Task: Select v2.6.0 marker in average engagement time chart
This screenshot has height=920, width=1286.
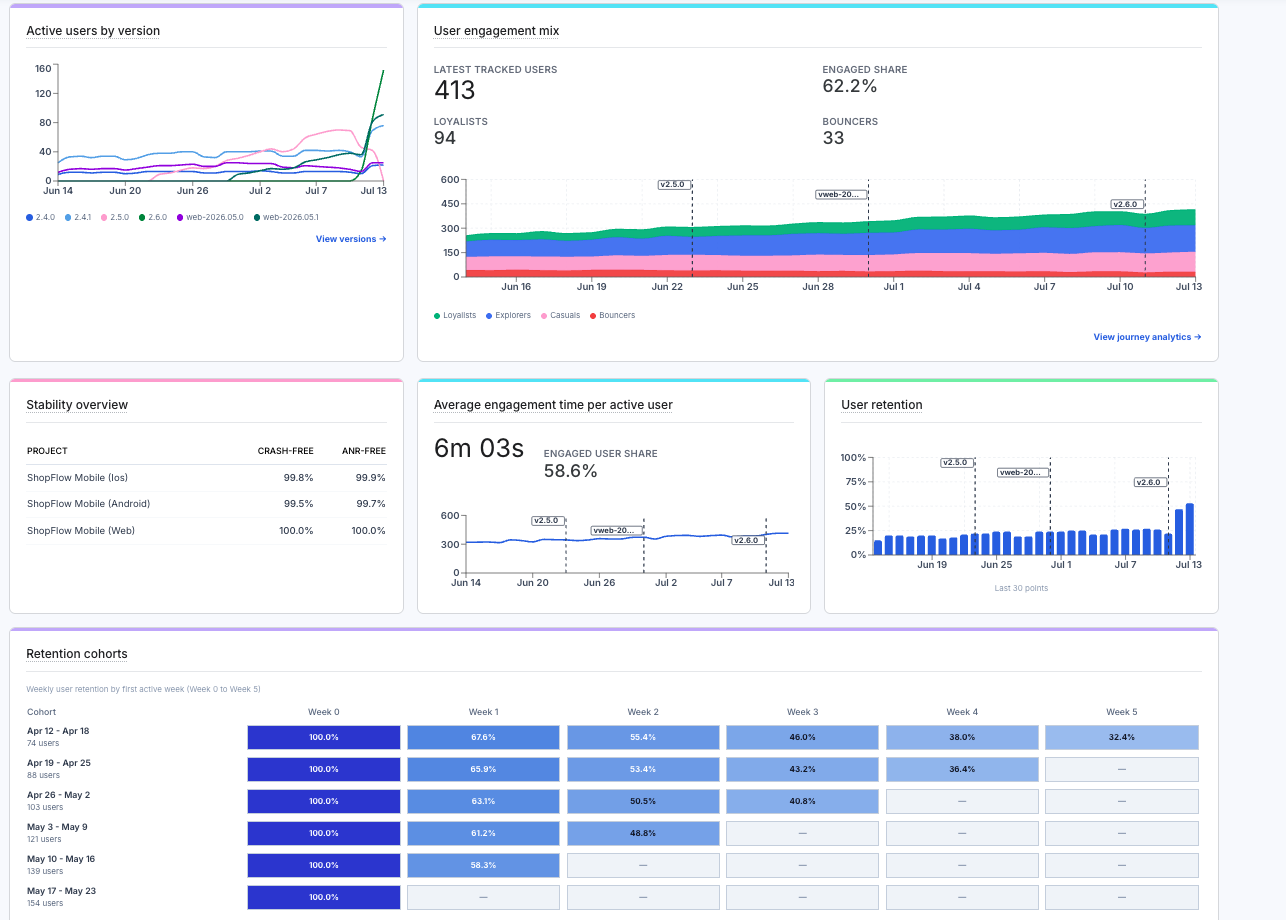Action: (746, 540)
